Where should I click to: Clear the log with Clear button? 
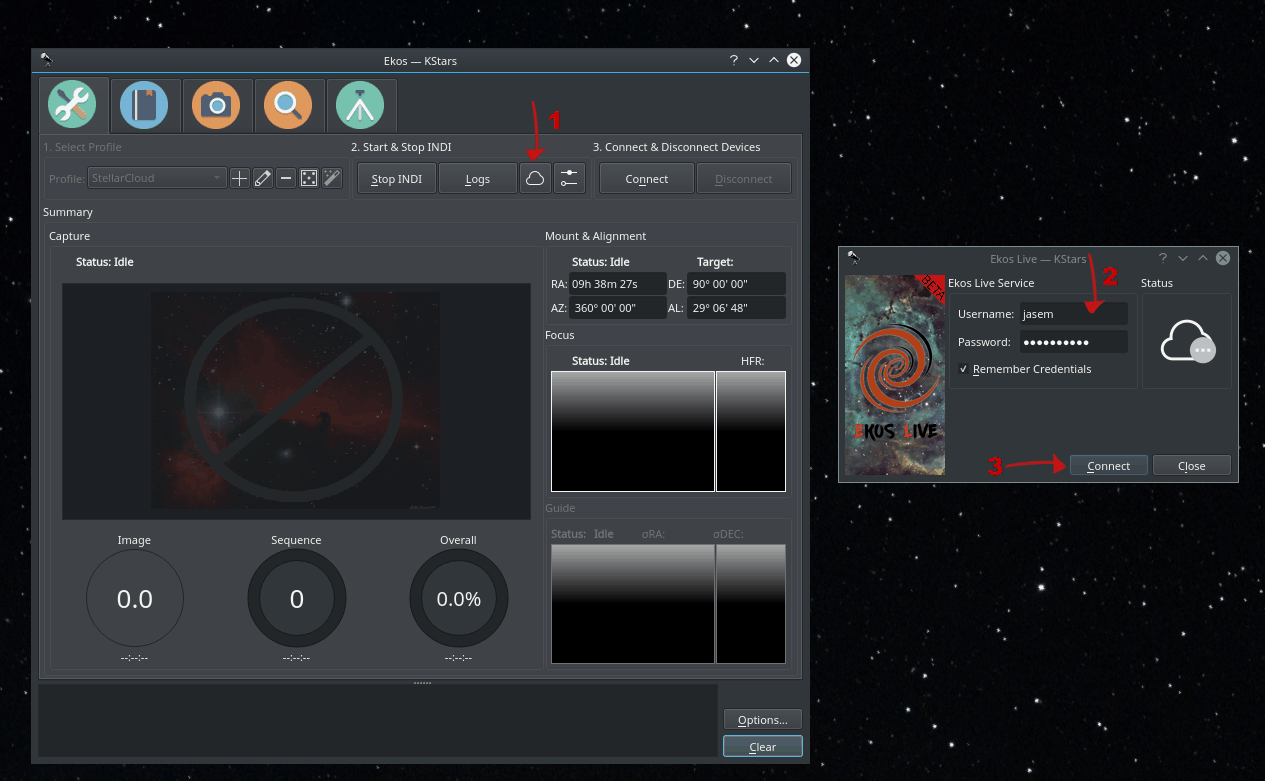763,746
